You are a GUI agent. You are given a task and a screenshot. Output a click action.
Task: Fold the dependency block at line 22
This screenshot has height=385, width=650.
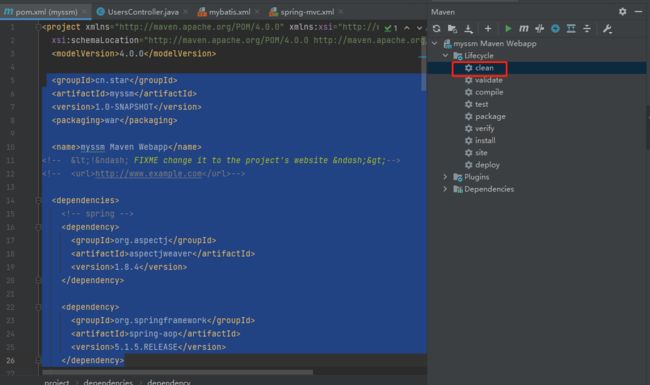click(x=38, y=307)
